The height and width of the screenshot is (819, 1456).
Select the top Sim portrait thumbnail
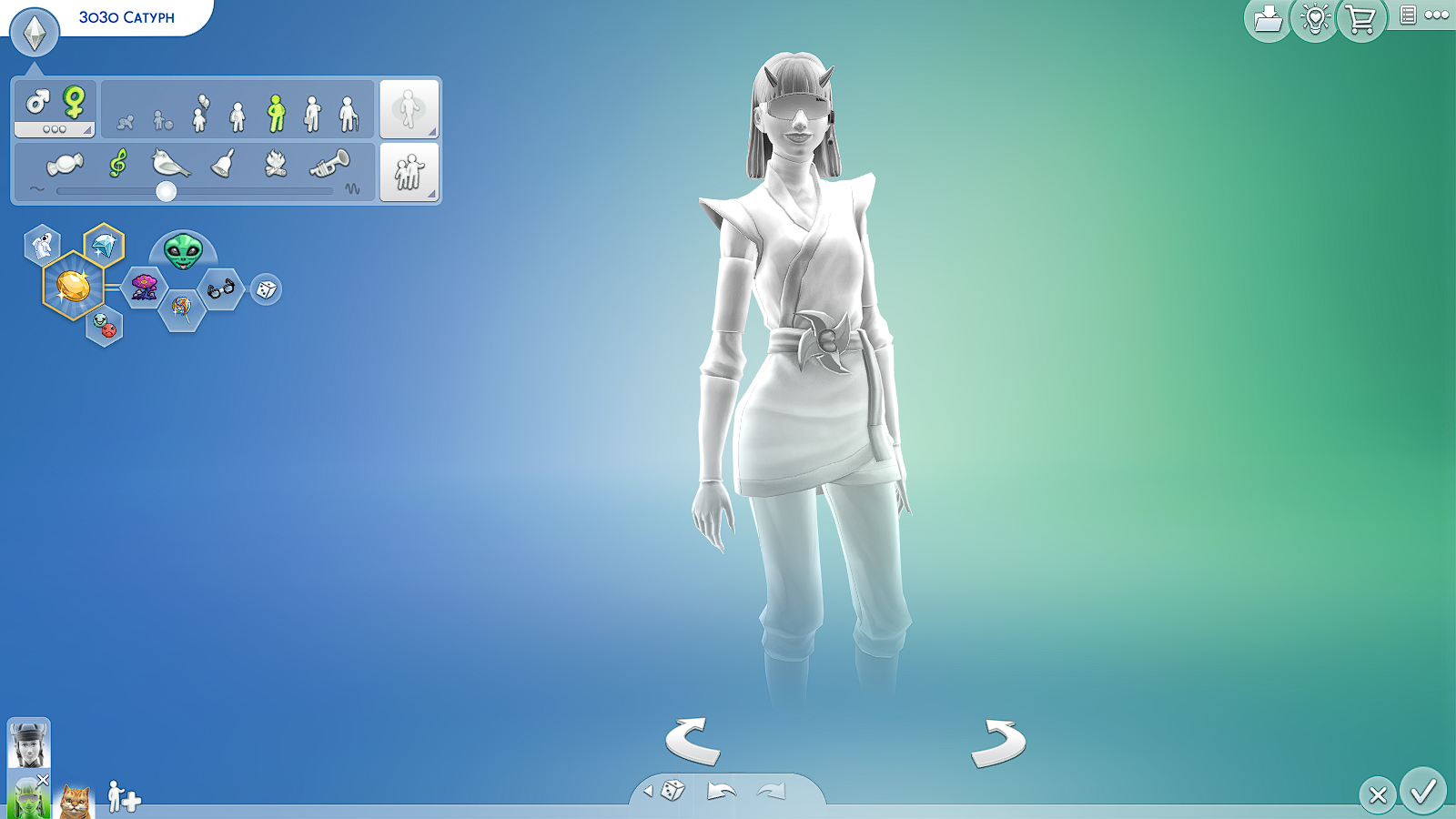tap(30, 746)
